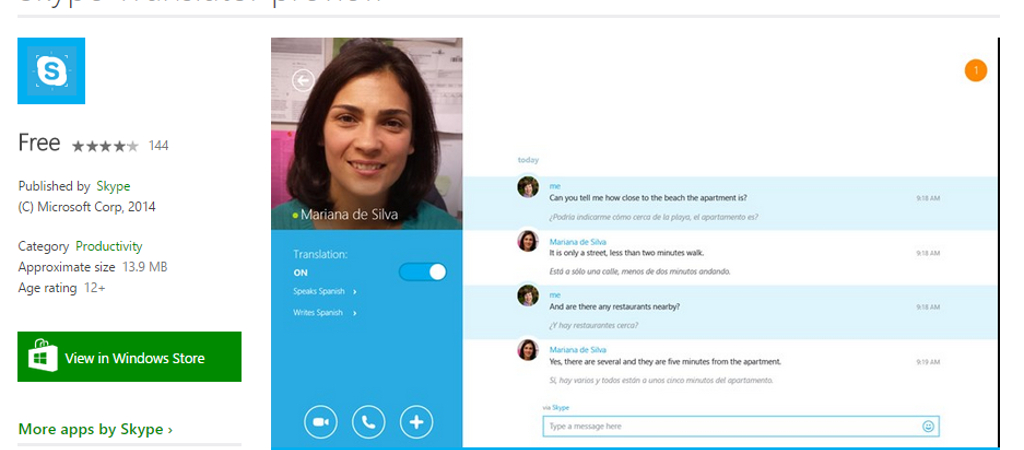Click the 9:19 AM timestamp
The height and width of the screenshot is (450, 1024).
(927, 361)
